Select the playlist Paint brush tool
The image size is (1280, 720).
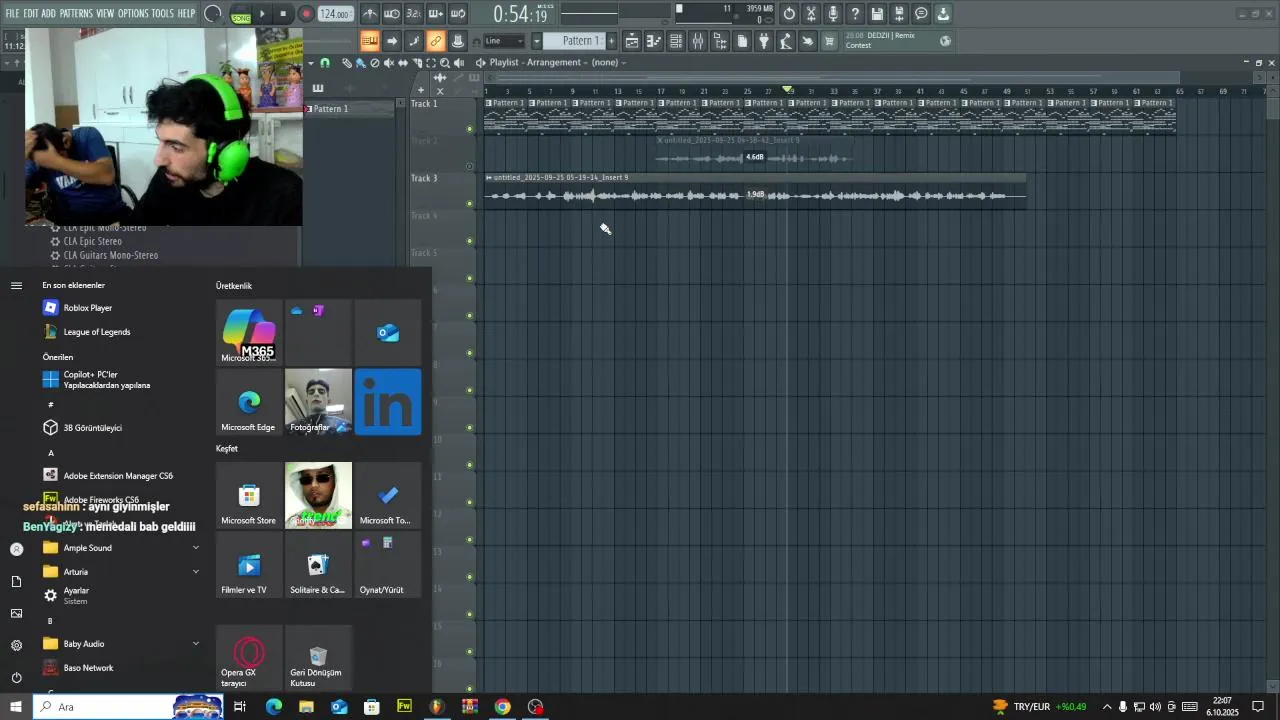[361, 62]
